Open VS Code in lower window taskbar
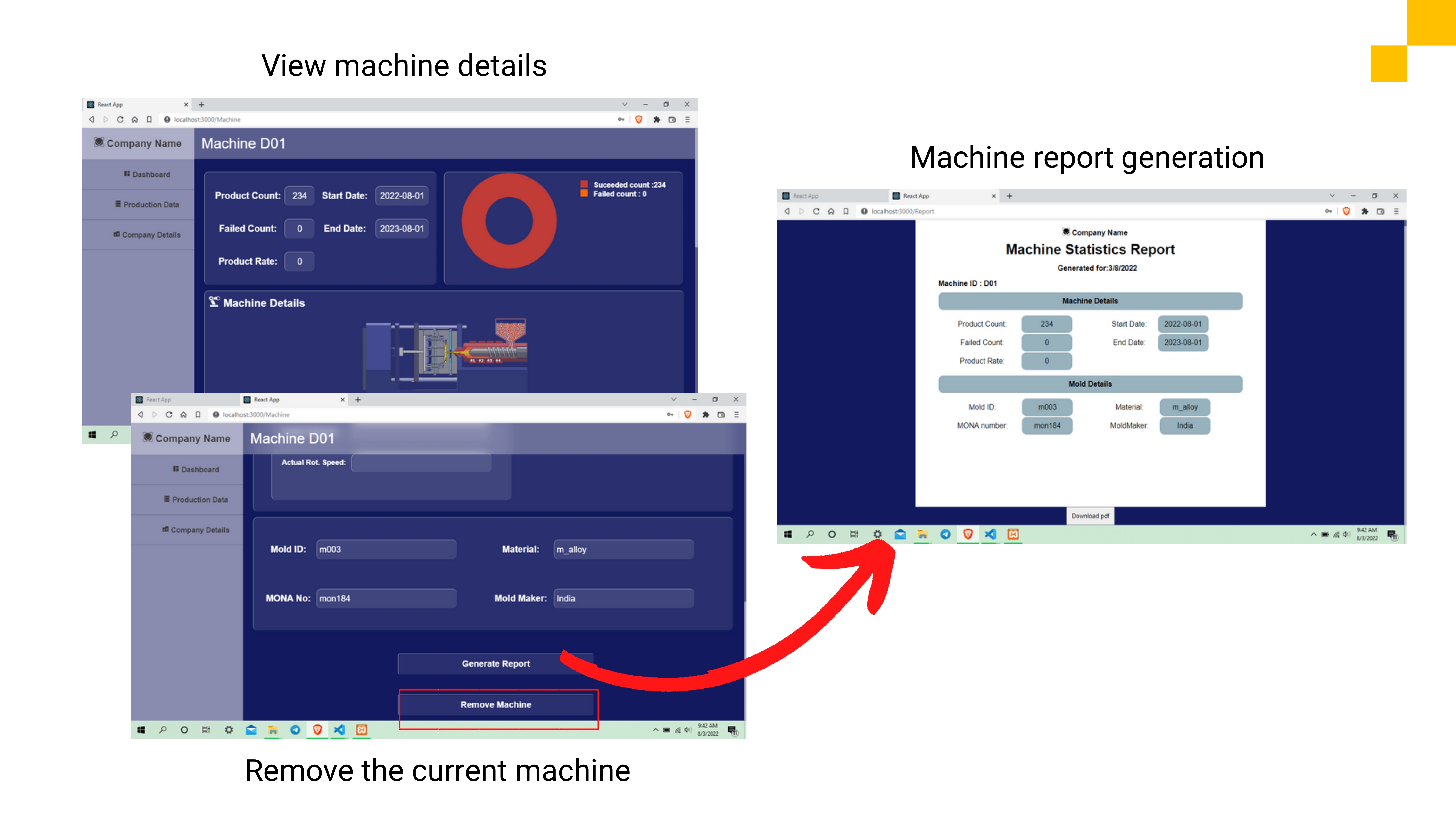 tap(339, 730)
